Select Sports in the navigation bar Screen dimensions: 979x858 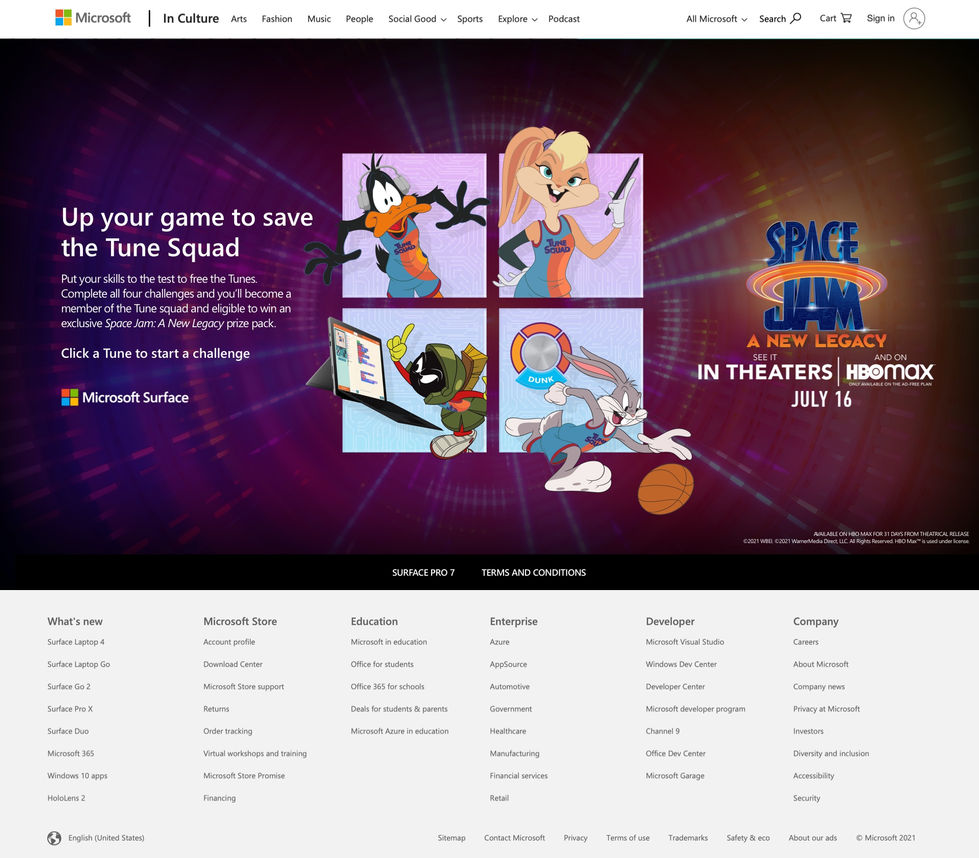(x=470, y=19)
